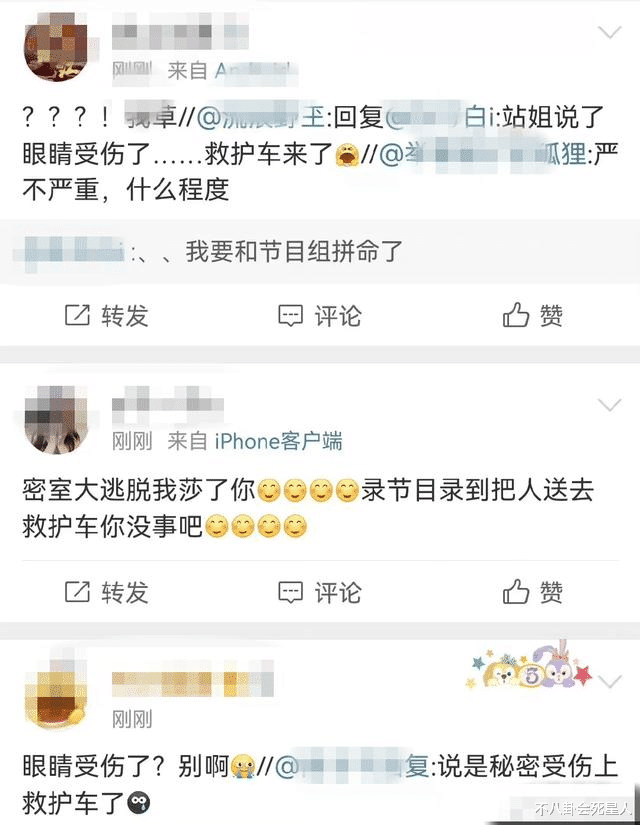Expand the second post's chevron menu
This screenshot has height=825, width=640.
point(610,405)
